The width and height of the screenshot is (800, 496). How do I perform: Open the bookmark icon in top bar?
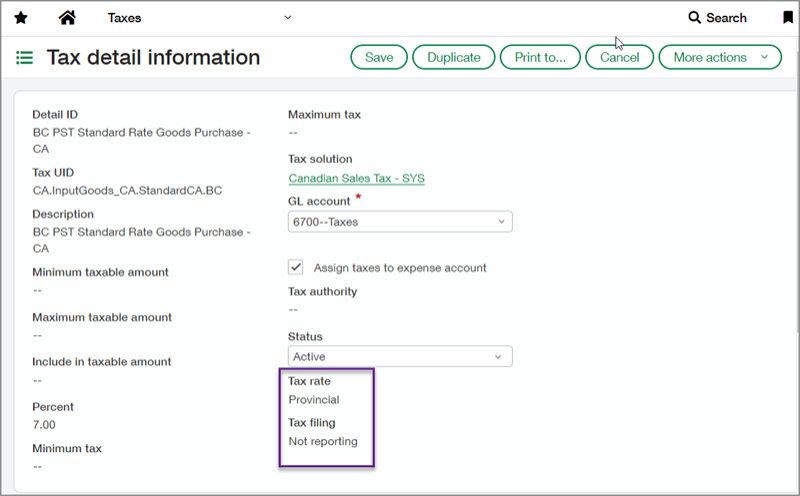click(788, 18)
